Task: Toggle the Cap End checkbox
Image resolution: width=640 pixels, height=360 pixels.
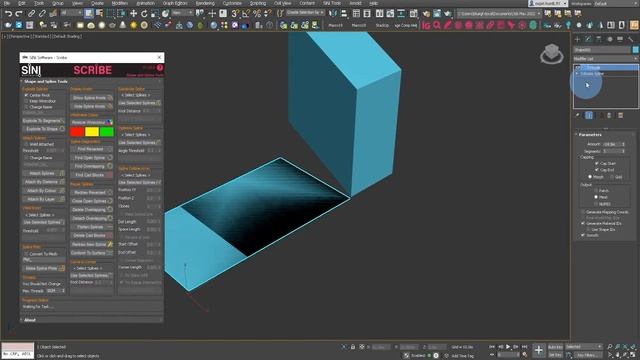Action: coord(597,170)
